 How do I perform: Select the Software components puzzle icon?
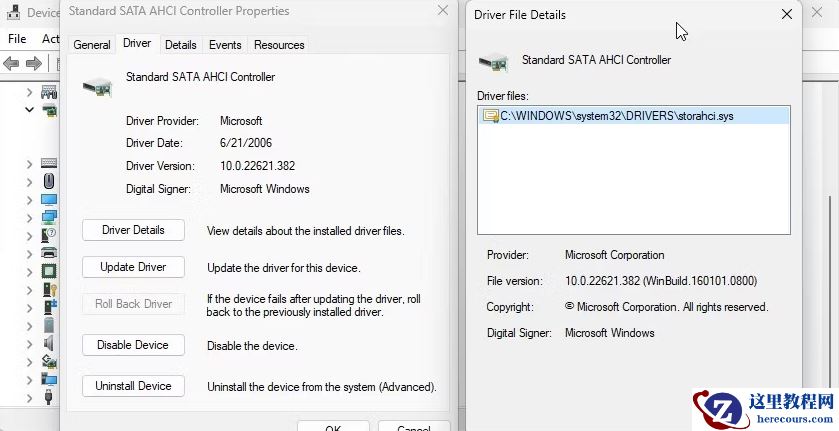[x=49, y=307]
